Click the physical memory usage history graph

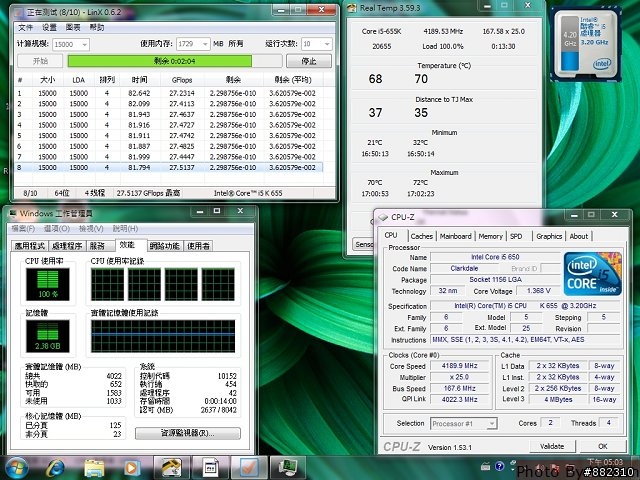pos(163,336)
